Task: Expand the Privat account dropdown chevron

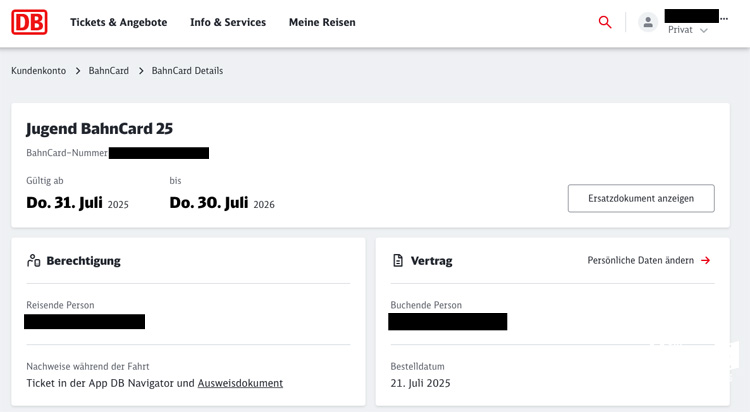Action: coord(704,31)
